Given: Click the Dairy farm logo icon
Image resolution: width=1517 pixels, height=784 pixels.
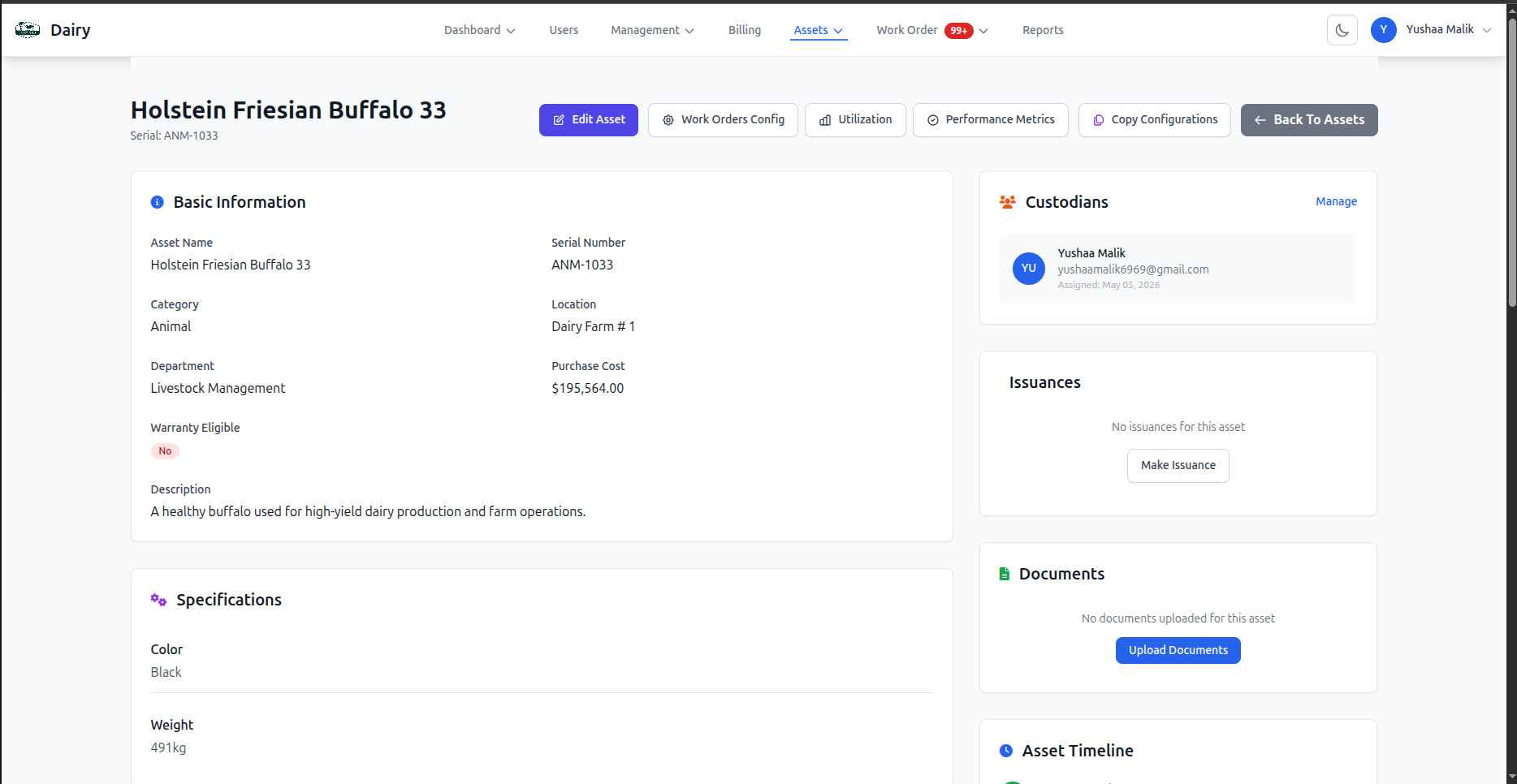Looking at the screenshot, I should tap(28, 30).
